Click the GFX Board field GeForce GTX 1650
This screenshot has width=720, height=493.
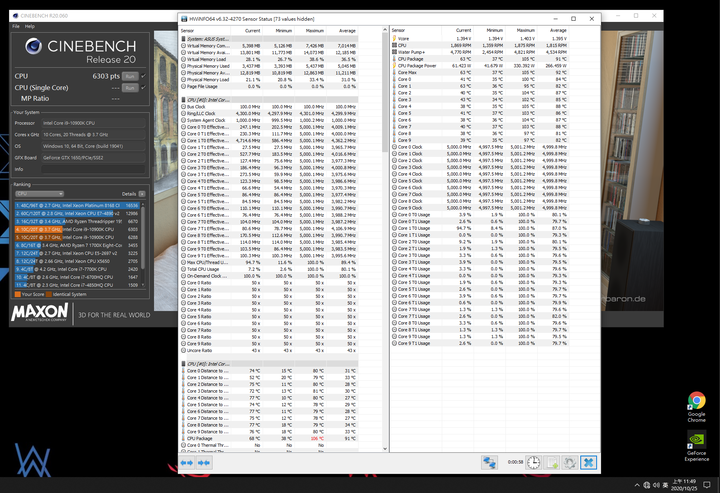94,157
